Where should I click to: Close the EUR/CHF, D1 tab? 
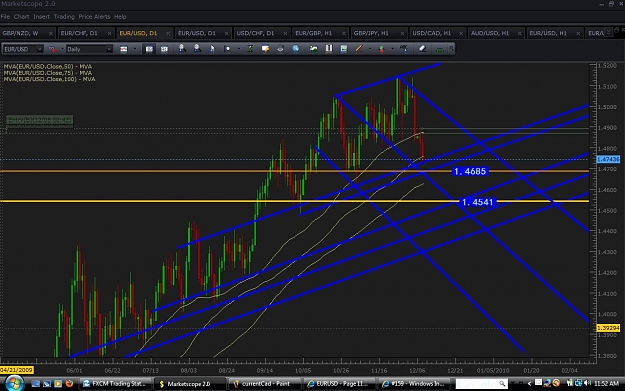pyautogui.click(x=109, y=33)
